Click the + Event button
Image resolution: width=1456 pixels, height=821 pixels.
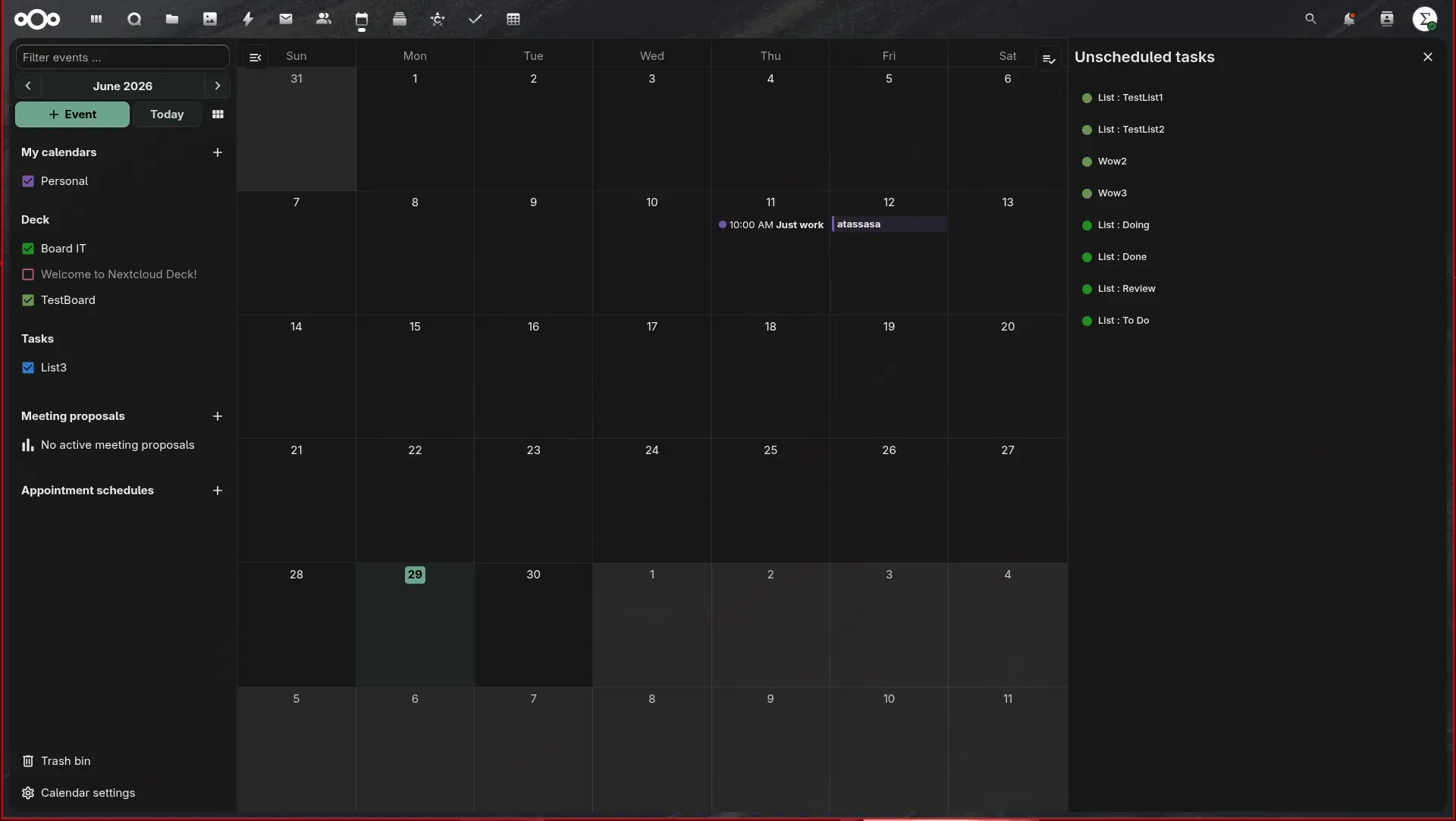tap(73, 114)
